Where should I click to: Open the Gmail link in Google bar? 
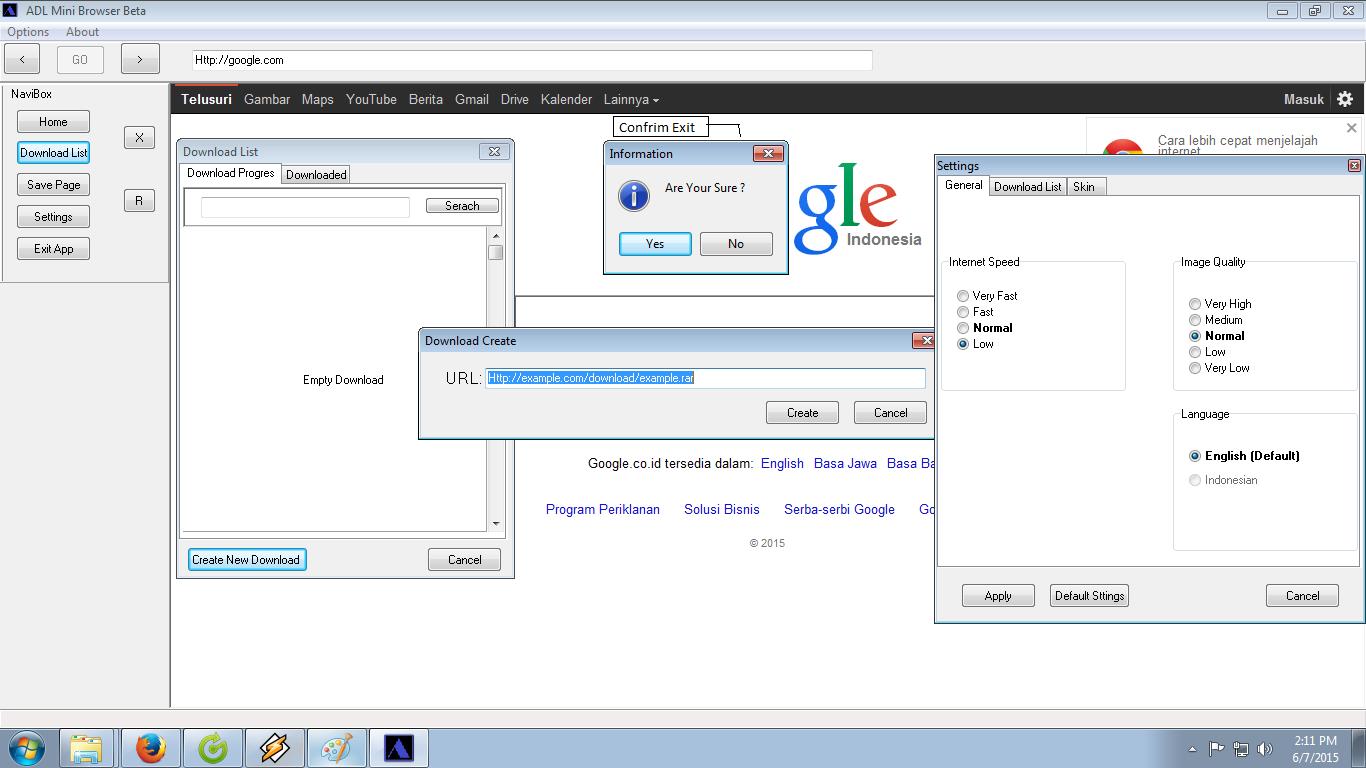point(472,99)
